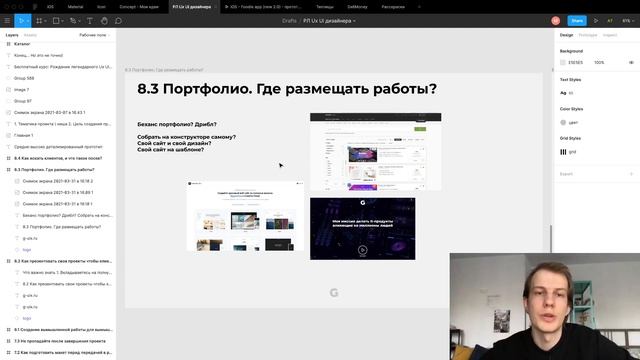Viewport: 640px width, 360px height.
Task: Select the dark purple website thumbnail on canvas
Action: [362, 229]
